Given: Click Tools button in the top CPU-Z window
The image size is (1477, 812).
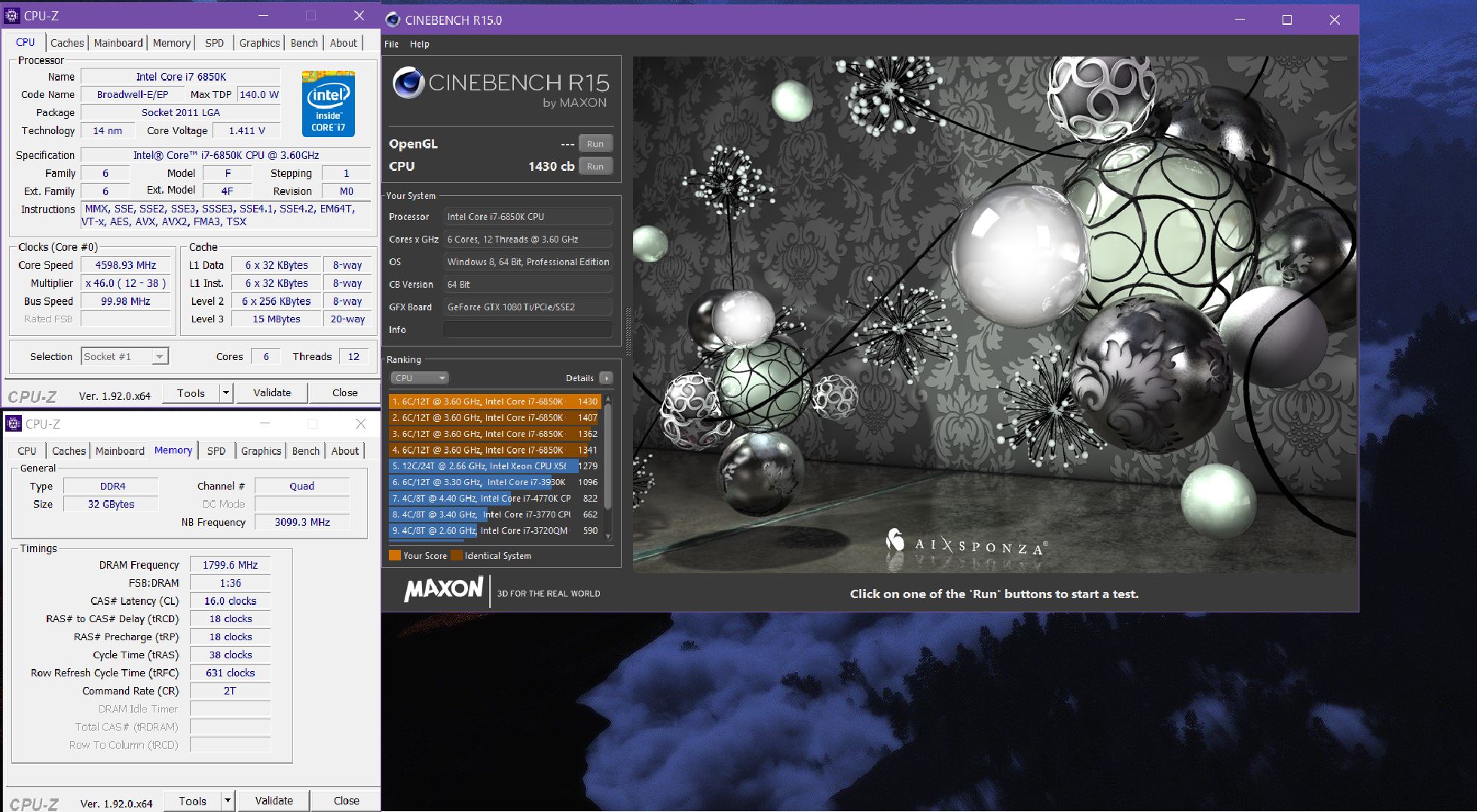Looking at the screenshot, I should pyautogui.click(x=191, y=392).
